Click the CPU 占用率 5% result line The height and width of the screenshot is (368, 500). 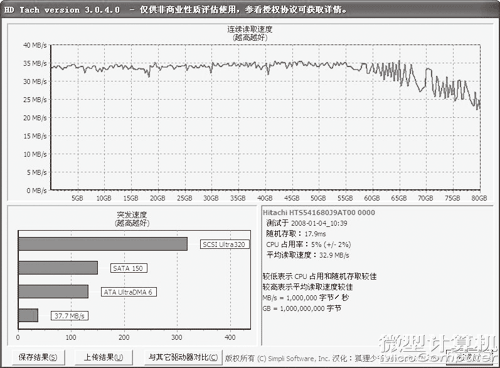tap(308, 245)
